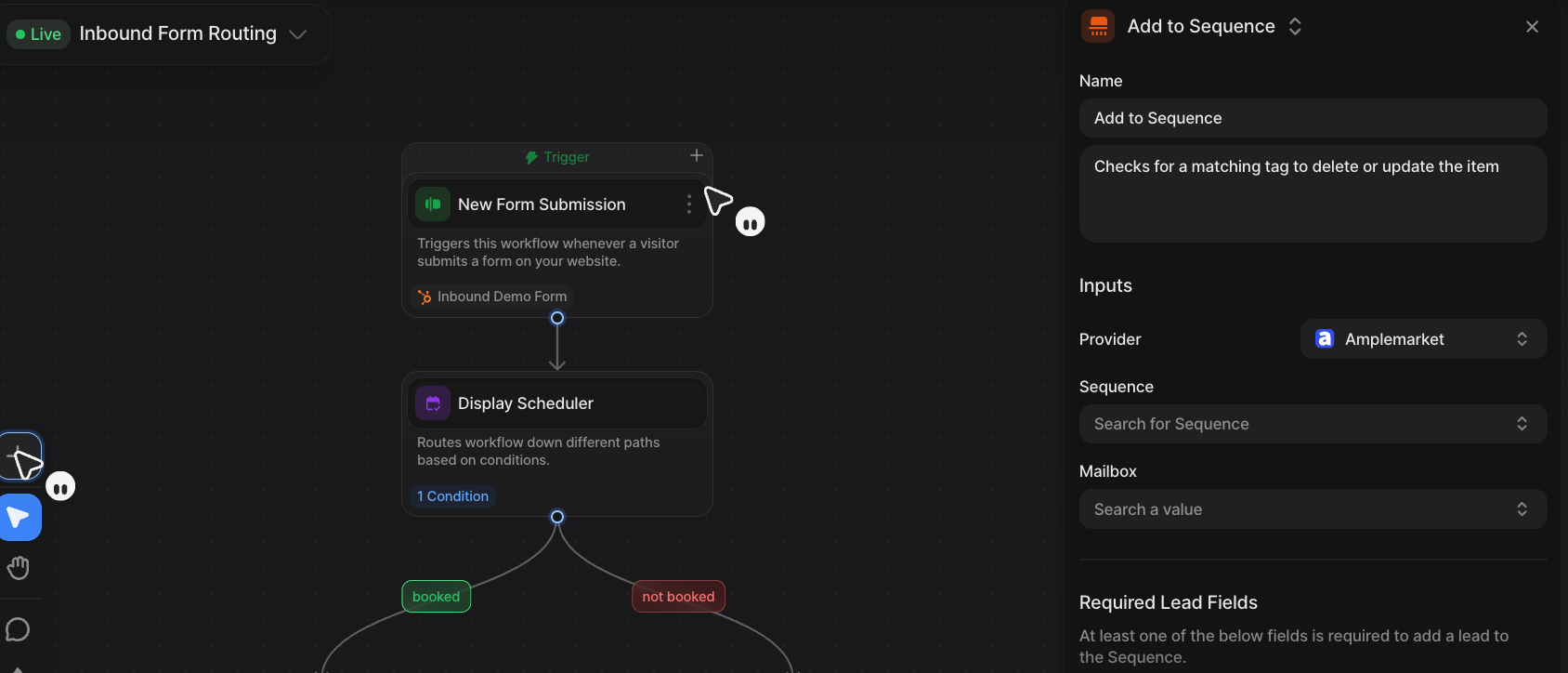Click the Display Scheduler calendar icon
This screenshot has height=673, width=1568.
coord(433,402)
